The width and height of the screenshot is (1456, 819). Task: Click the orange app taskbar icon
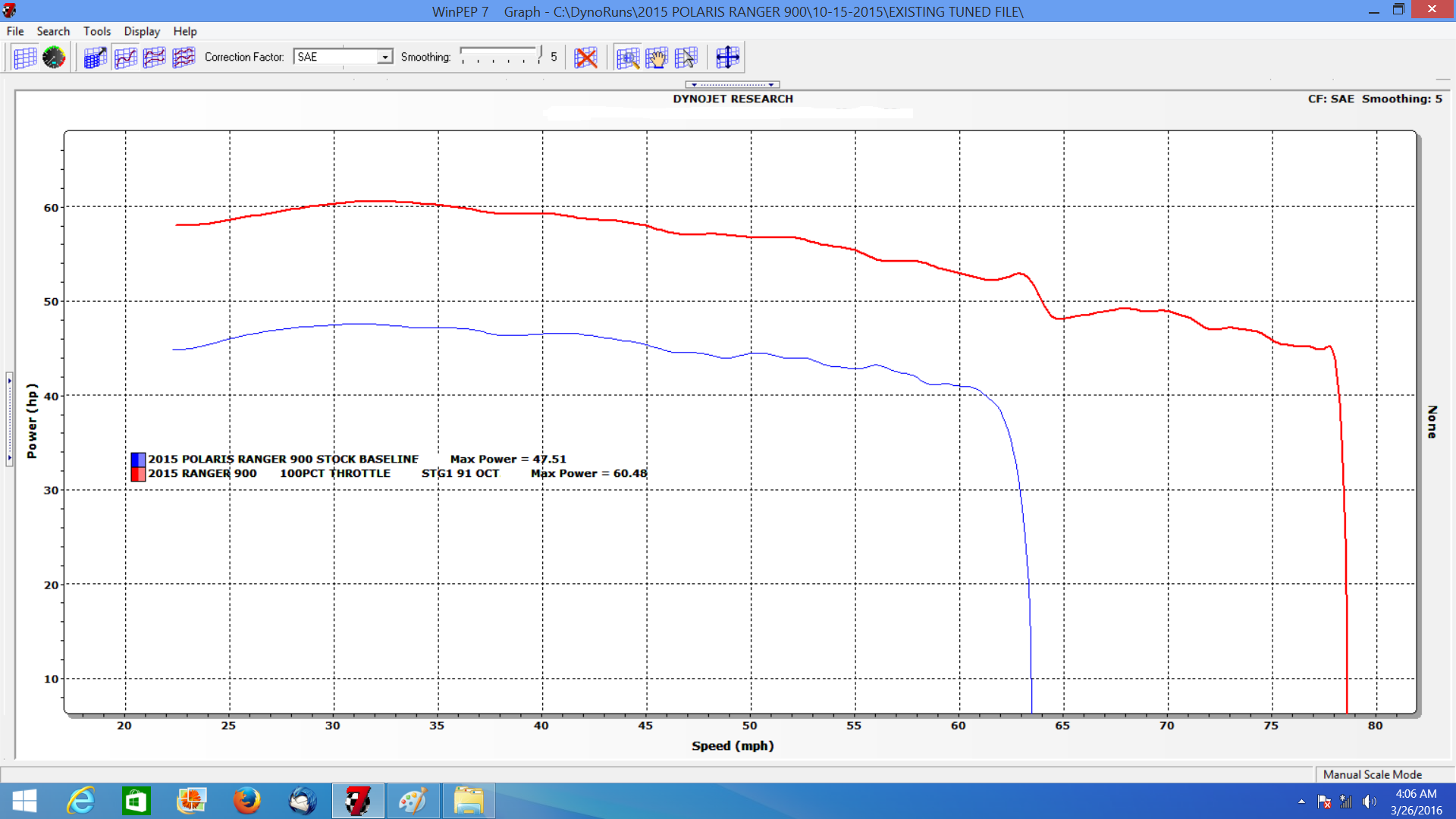point(192,801)
